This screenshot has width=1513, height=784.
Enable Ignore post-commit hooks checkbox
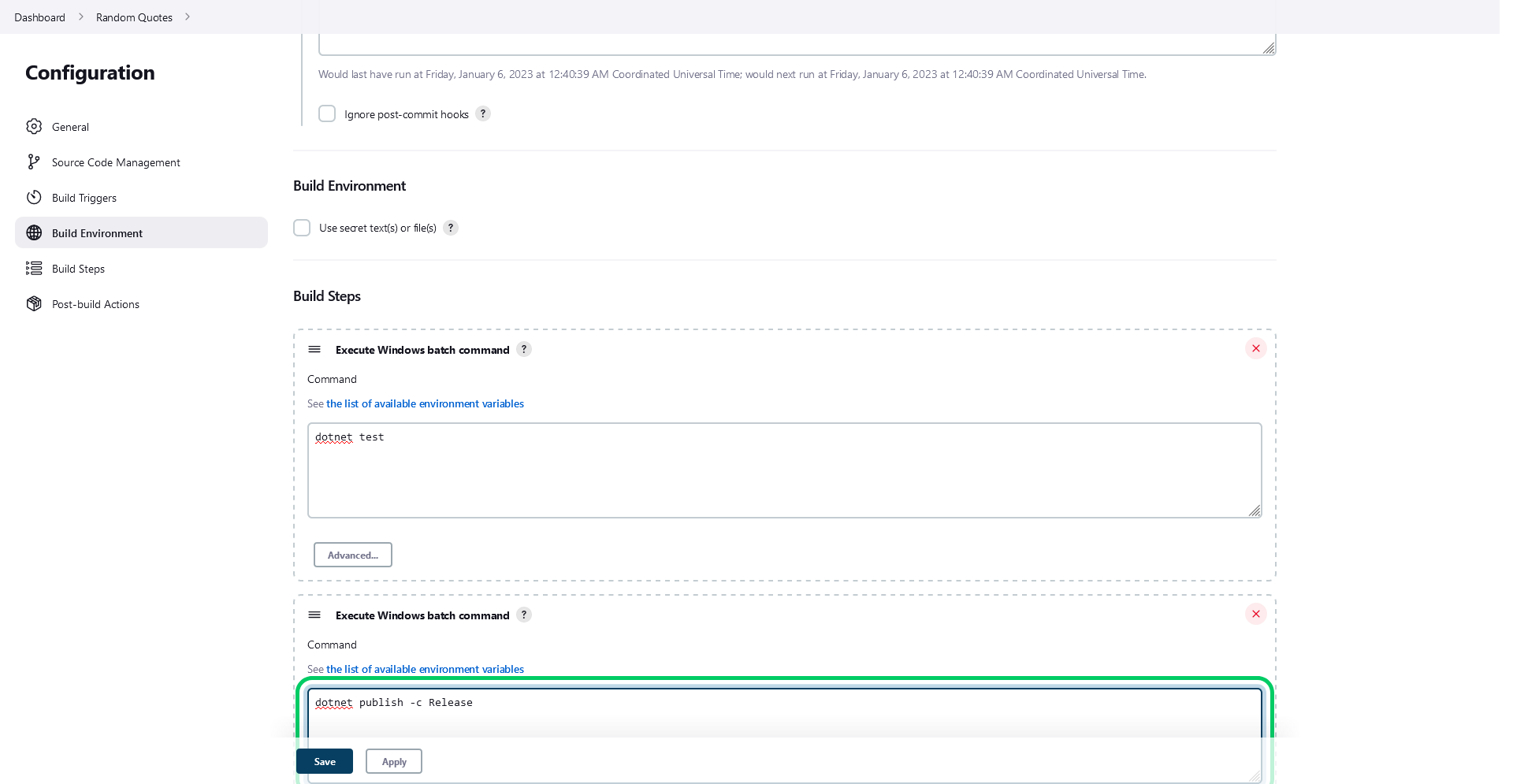coord(327,113)
